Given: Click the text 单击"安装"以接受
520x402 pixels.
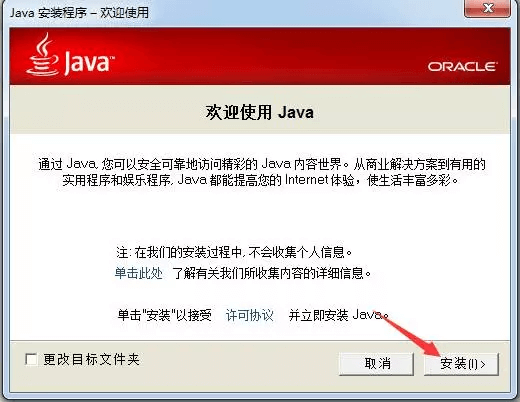Looking at the screenshot, I should (x=165, y=315).
